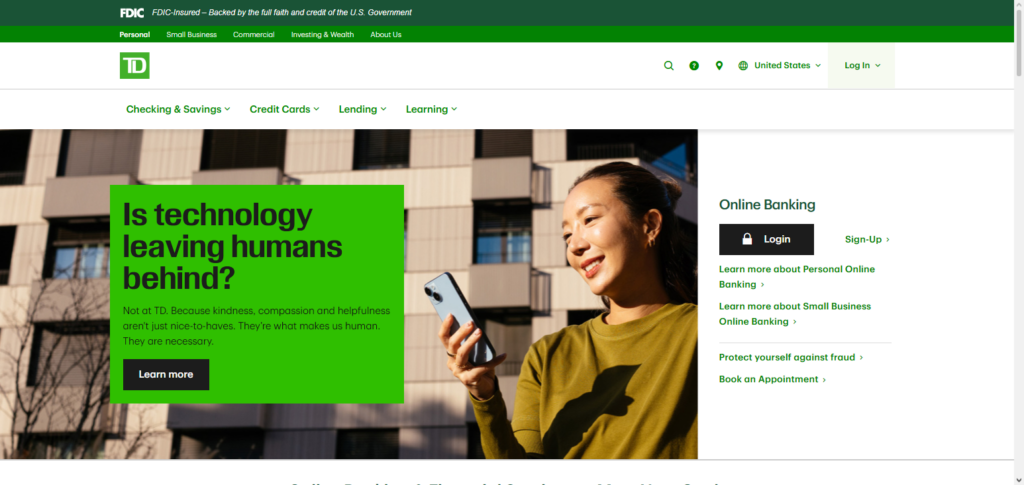Click the TD logo in the header
The height and width of the screenshot is (485, 1024).
point(135,65)
